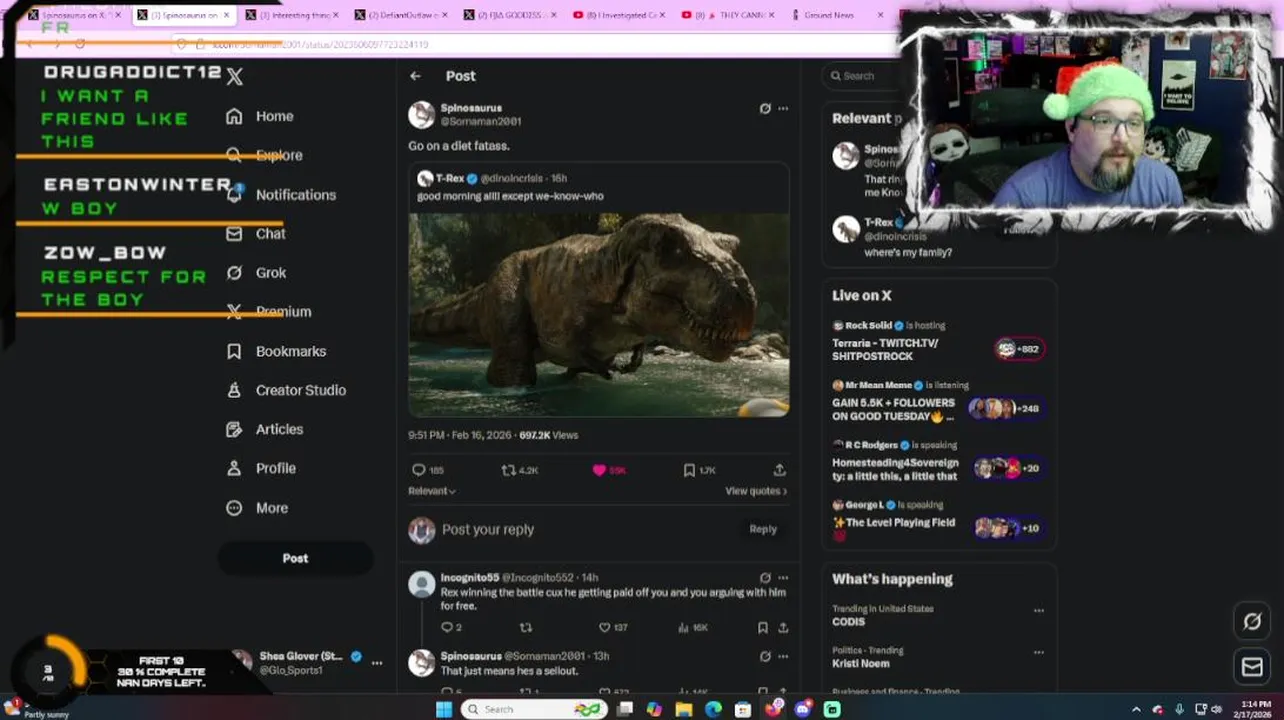This screenshot has width=1284, height=720.
Task: Open Spinosaurus post more options (three dots)
Action: click(x=783, y=108)
